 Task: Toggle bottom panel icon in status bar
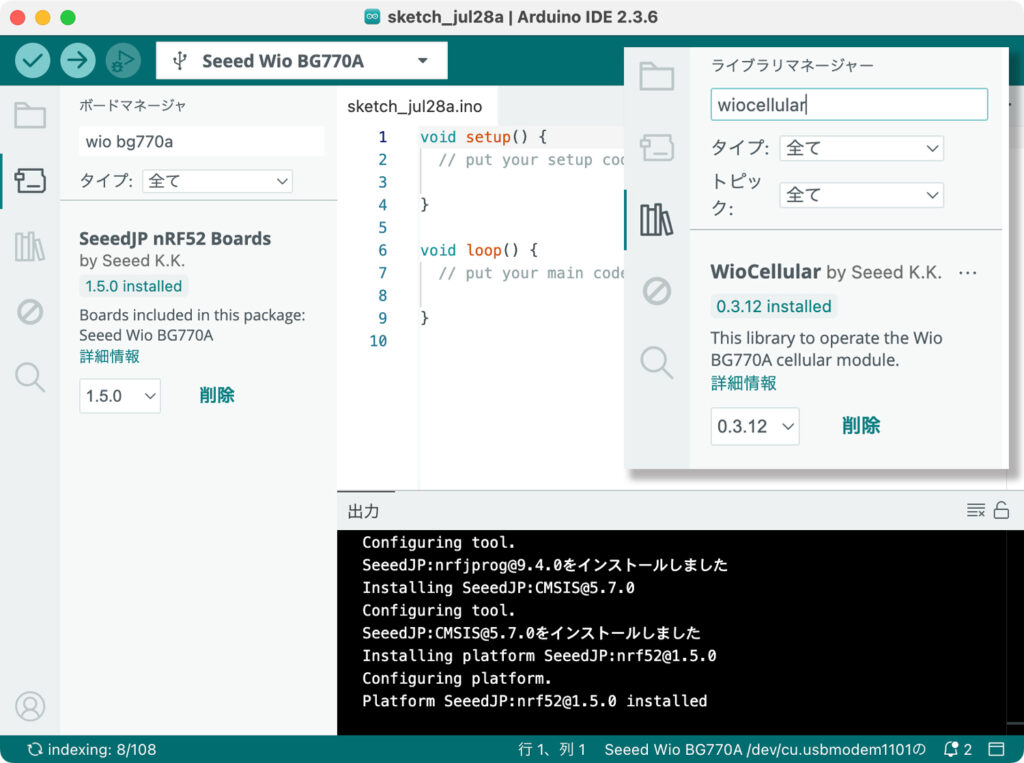997,749
